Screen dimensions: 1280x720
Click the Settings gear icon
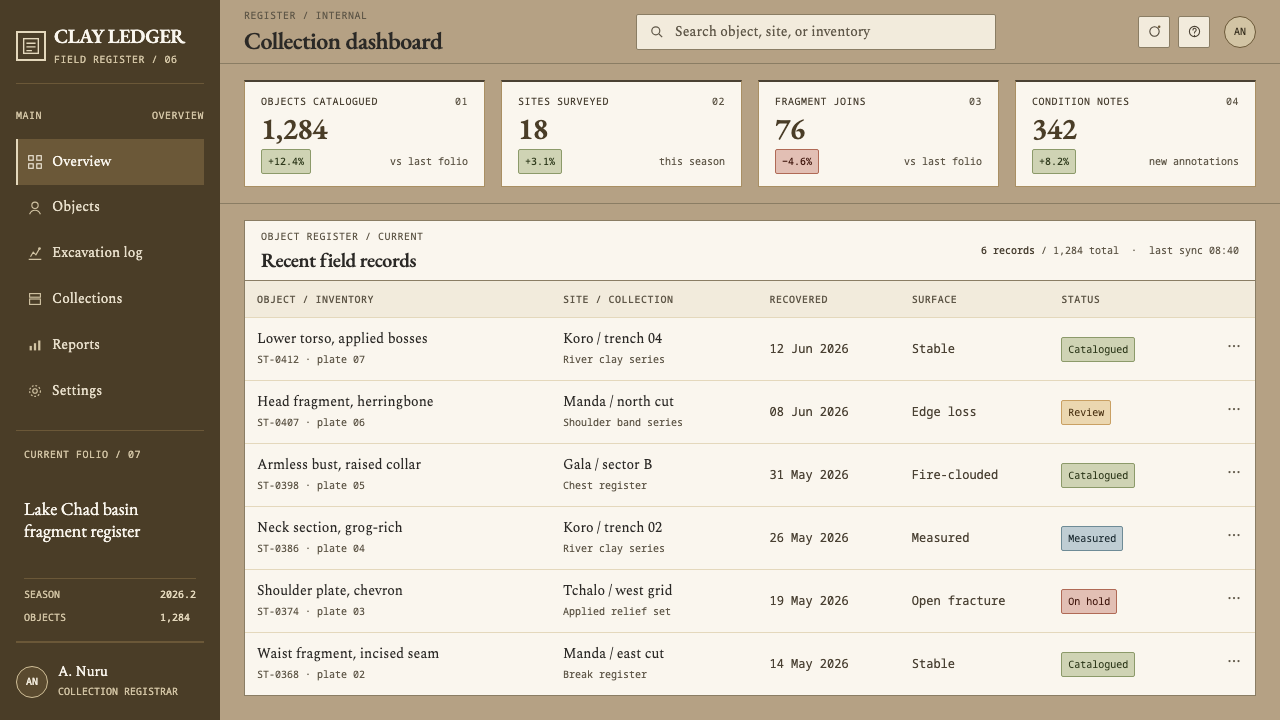click(x=35, y=391)
